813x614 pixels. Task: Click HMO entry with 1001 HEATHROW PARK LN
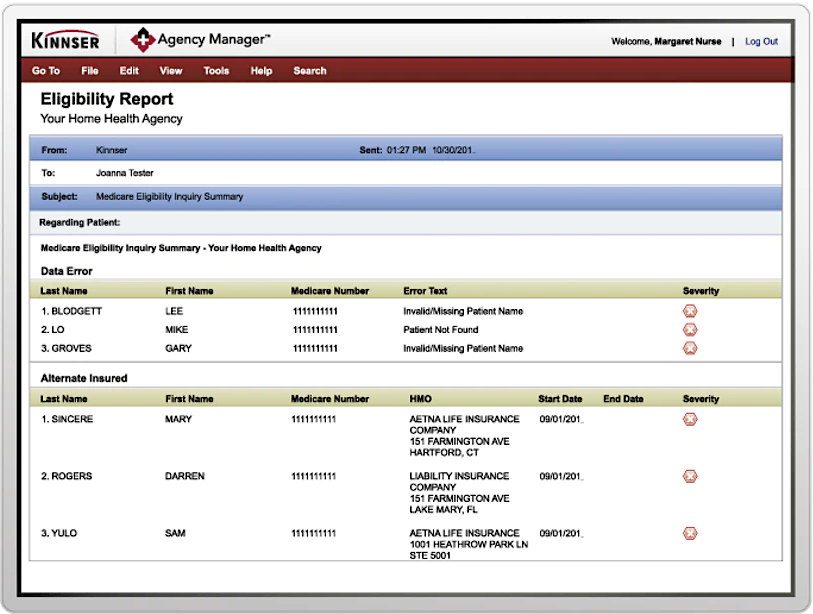click(469, 544)
